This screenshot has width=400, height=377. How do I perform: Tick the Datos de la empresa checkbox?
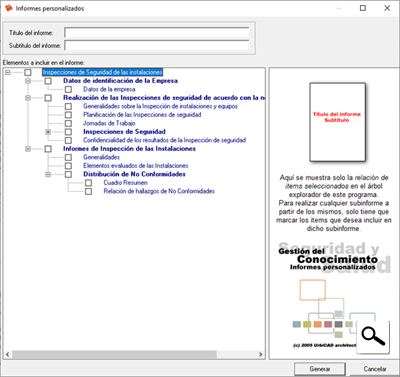click(x=68, y=89)
